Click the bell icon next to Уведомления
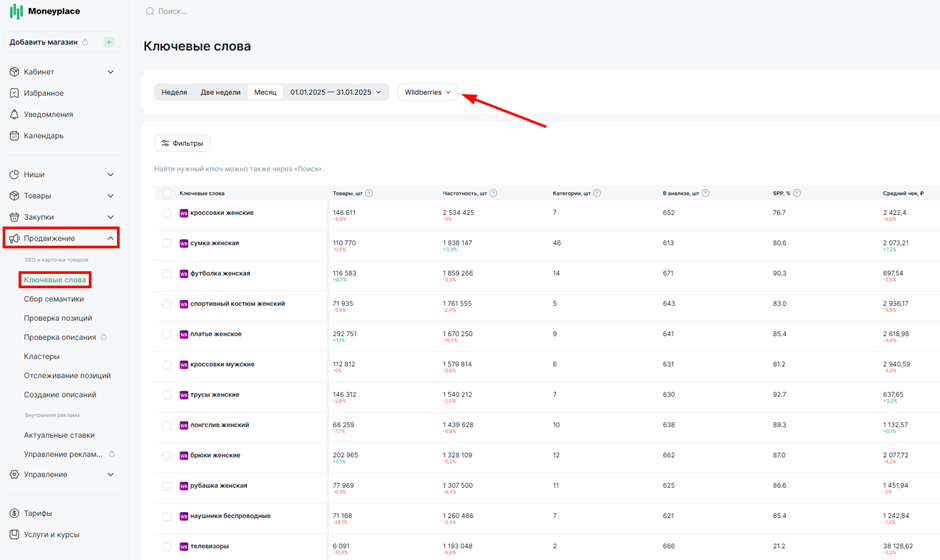 click(x=14, y=114)
